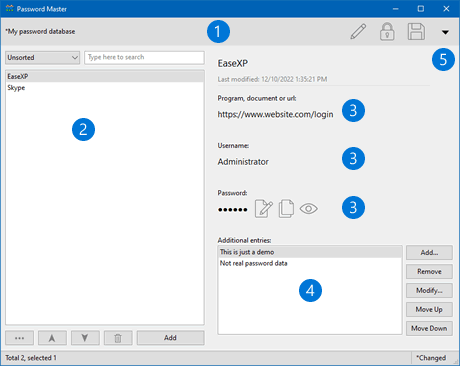Select the EaseXP entry in list
Image resolution: width=460 pixels, height=366 pixels.
point(105,76)
